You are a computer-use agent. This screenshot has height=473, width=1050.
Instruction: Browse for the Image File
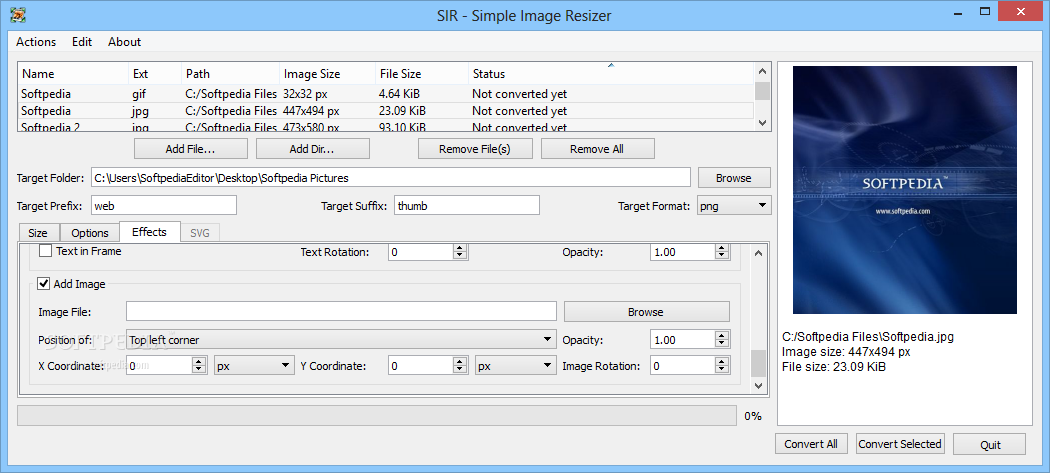tap(646, 312)
